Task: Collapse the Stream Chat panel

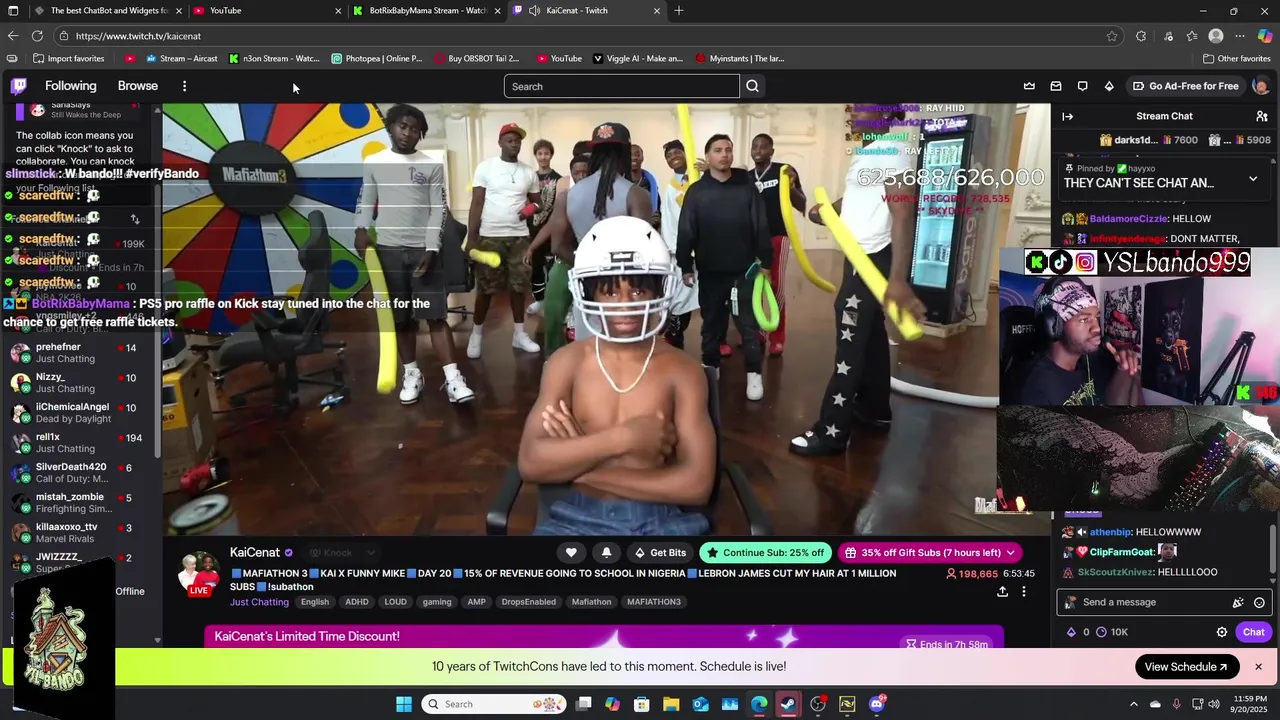Action: (1067, 116)
